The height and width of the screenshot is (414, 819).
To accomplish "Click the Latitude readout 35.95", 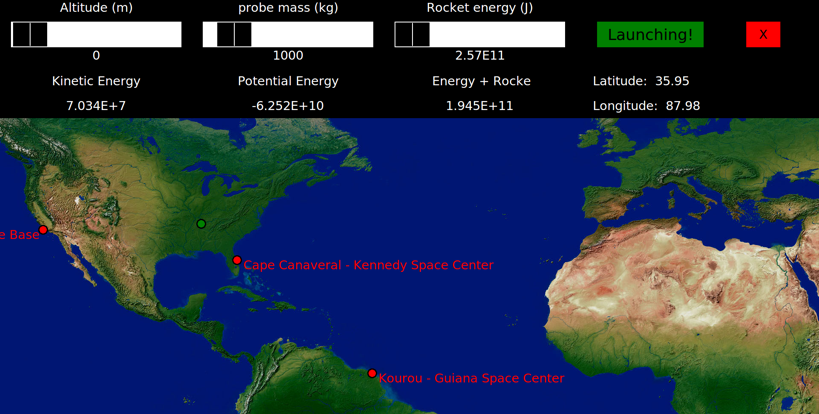I will [x=672, y=81].
